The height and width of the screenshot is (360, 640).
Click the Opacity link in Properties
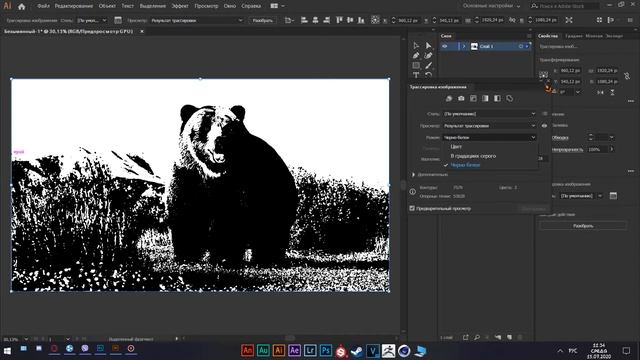tap(567, 149)
